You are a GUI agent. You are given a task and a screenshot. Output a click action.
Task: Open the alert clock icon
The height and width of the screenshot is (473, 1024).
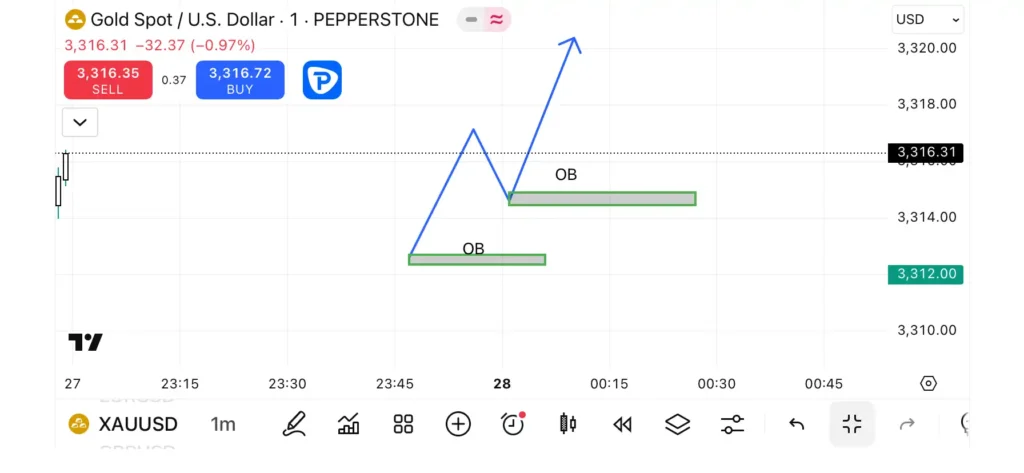click(x=513, y=423)
